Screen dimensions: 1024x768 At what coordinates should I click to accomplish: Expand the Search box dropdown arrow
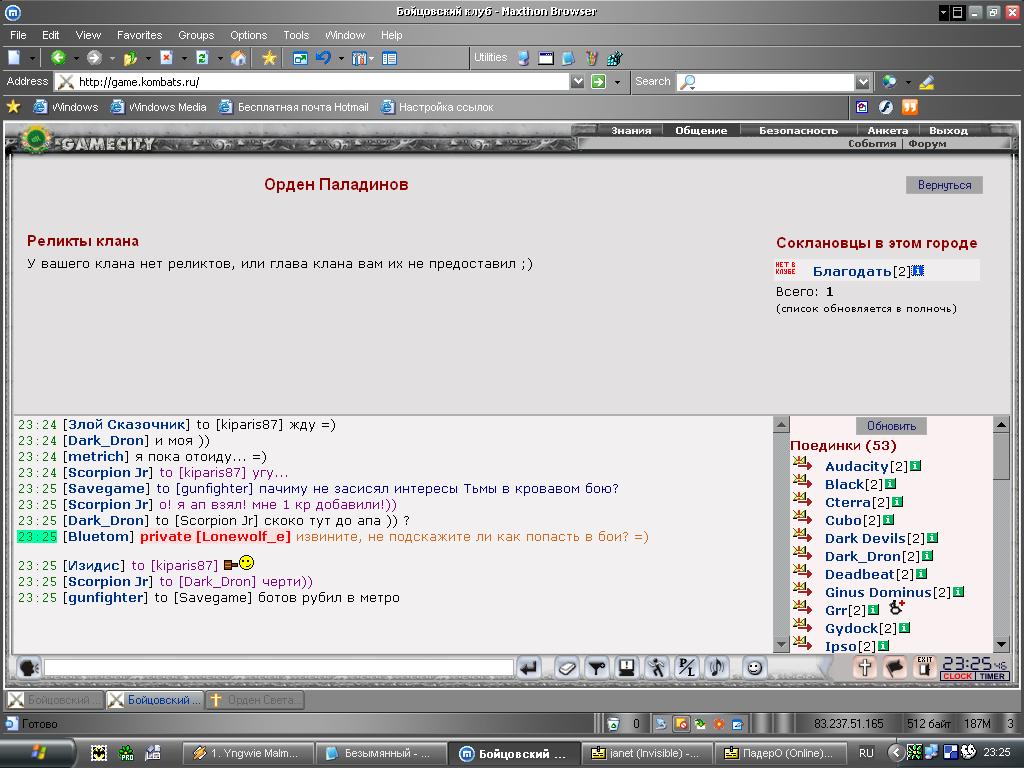coord(863,82)
